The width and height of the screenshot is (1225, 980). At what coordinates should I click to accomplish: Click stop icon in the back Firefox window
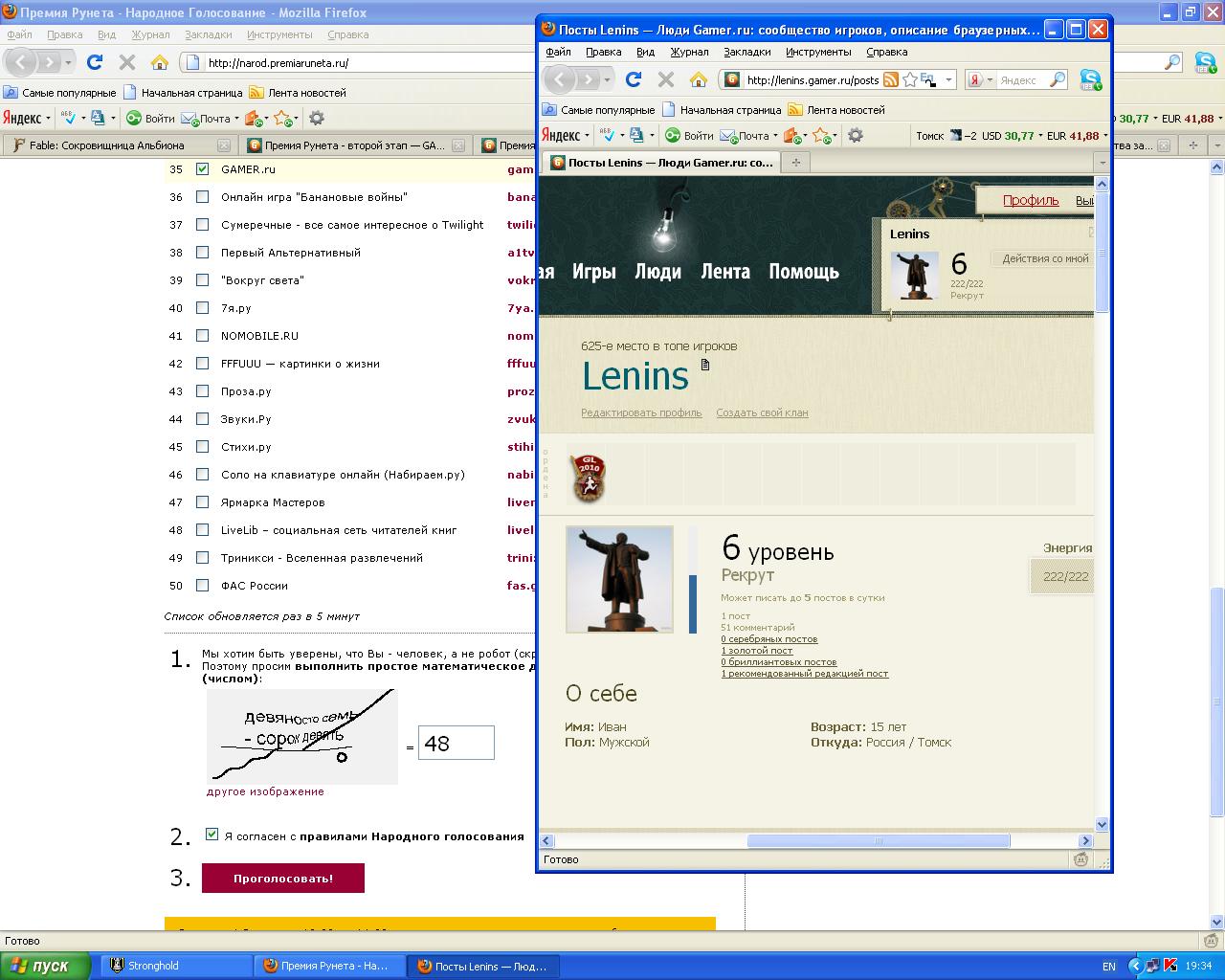coord(126,62)
